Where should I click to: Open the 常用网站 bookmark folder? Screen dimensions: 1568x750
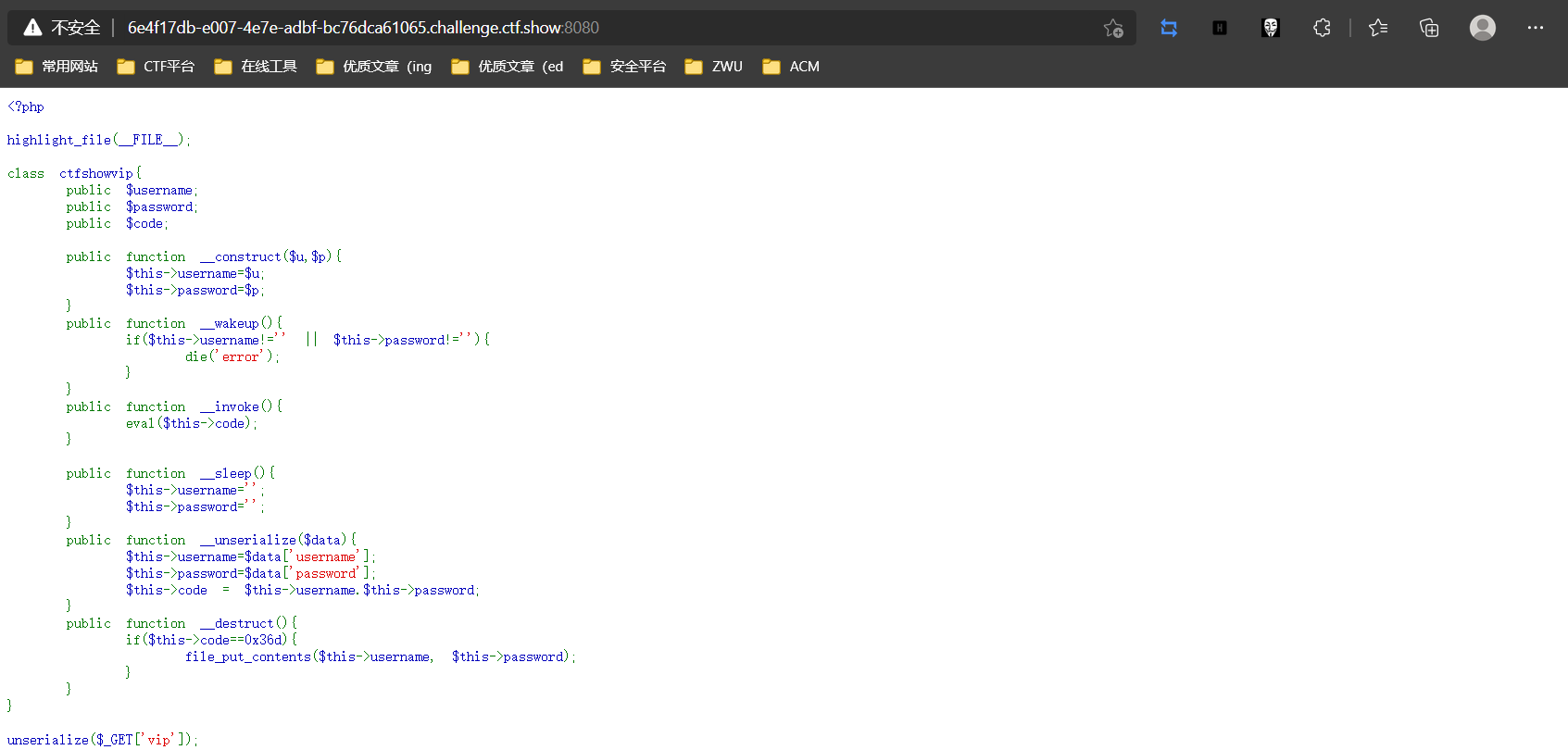[56, 67]
